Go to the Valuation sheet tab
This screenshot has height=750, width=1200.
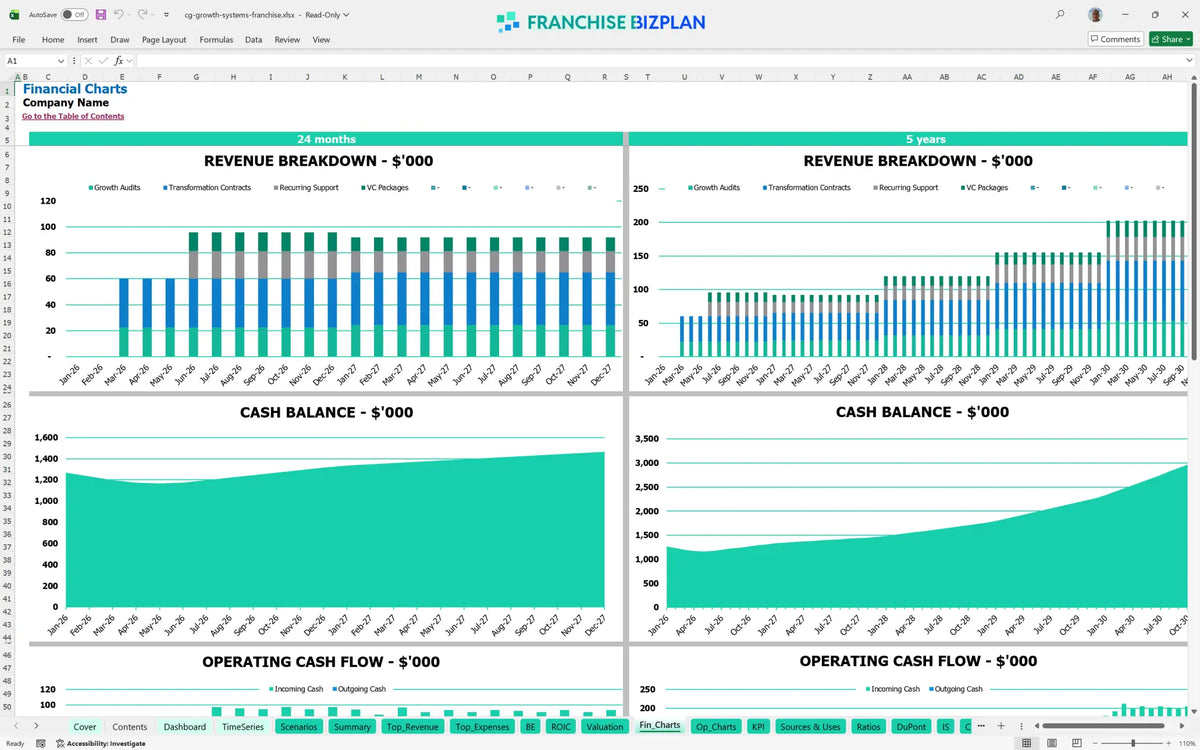pos(605,727)
